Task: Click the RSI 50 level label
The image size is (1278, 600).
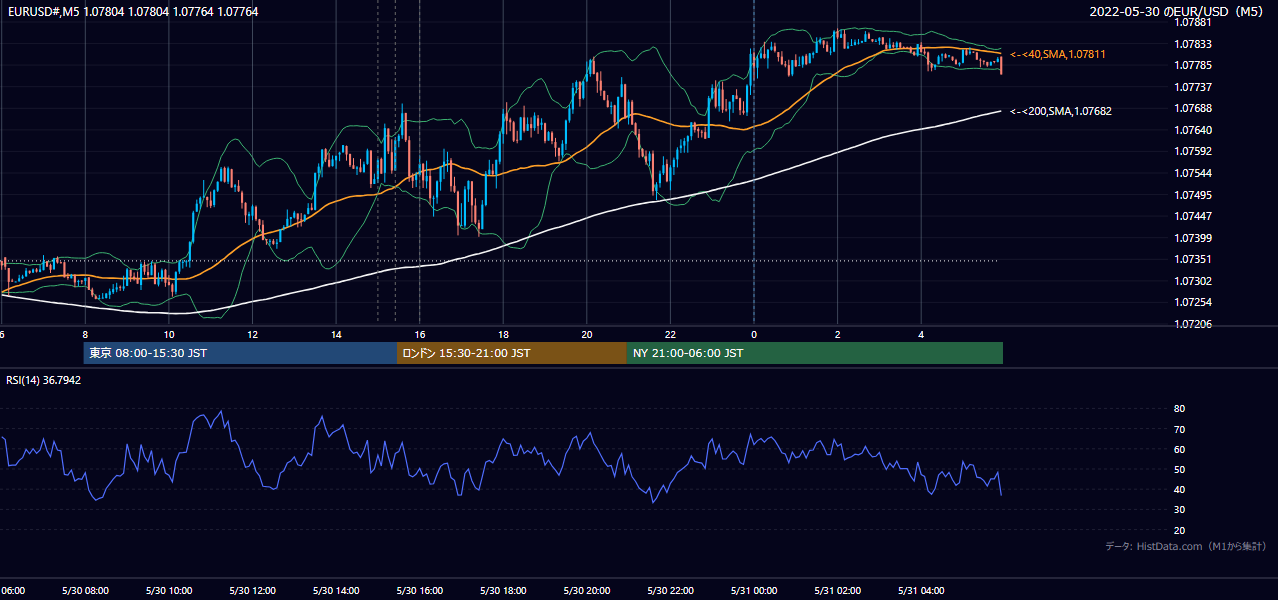Action: coord(1179,469)
